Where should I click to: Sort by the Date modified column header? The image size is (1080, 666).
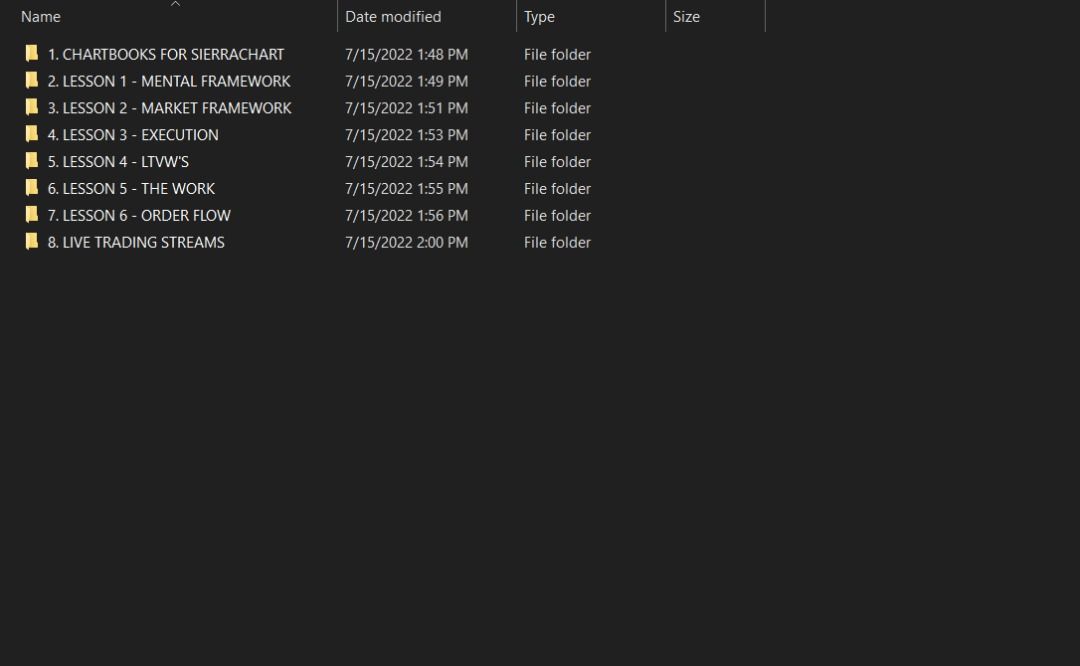[393, 17]
